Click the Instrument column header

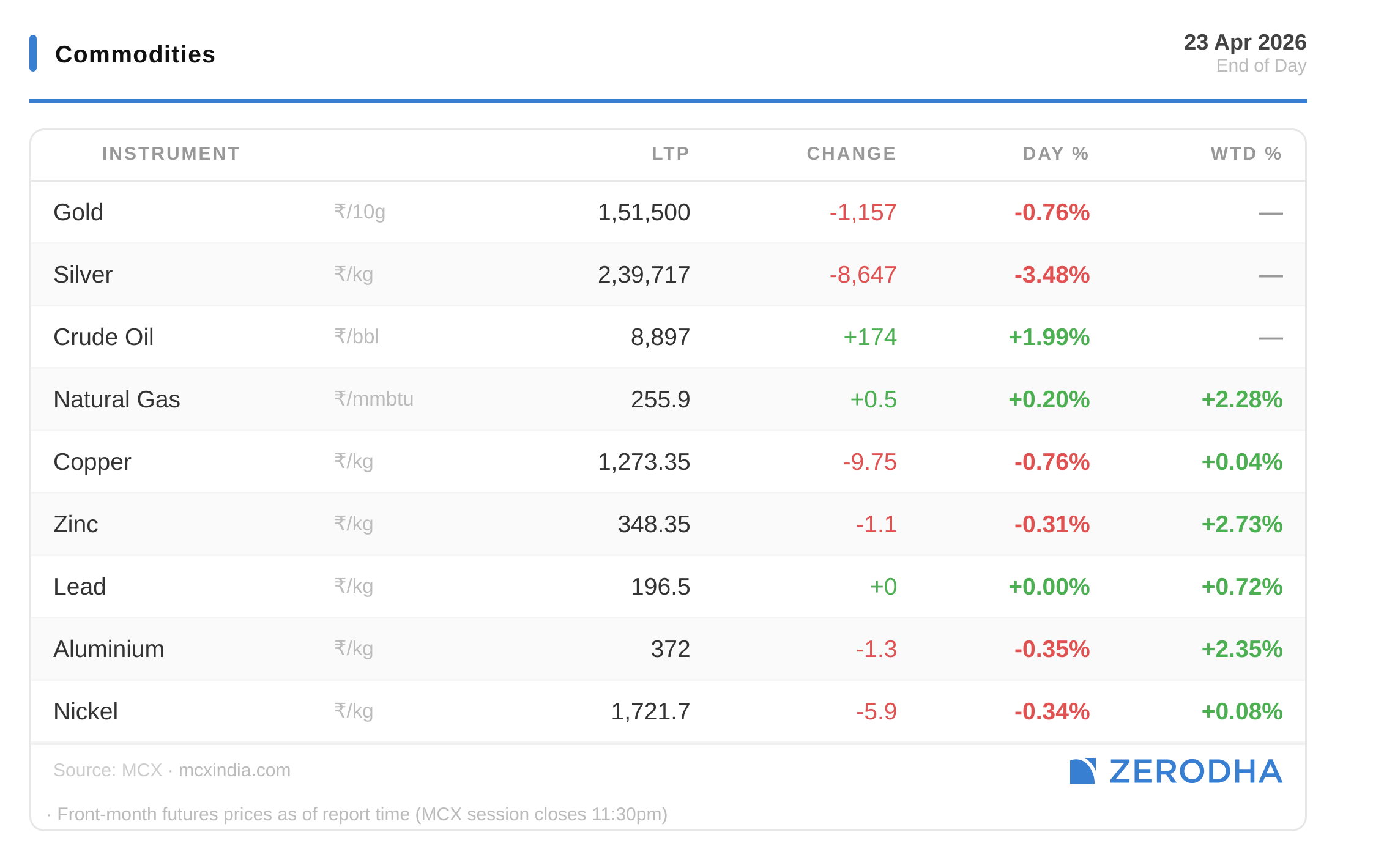point(171,154)
